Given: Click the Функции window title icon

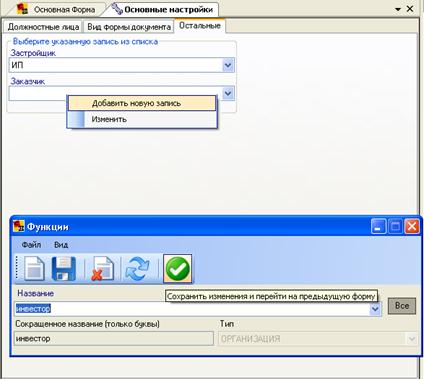Looking at the screenshot, I should (19, 226).
